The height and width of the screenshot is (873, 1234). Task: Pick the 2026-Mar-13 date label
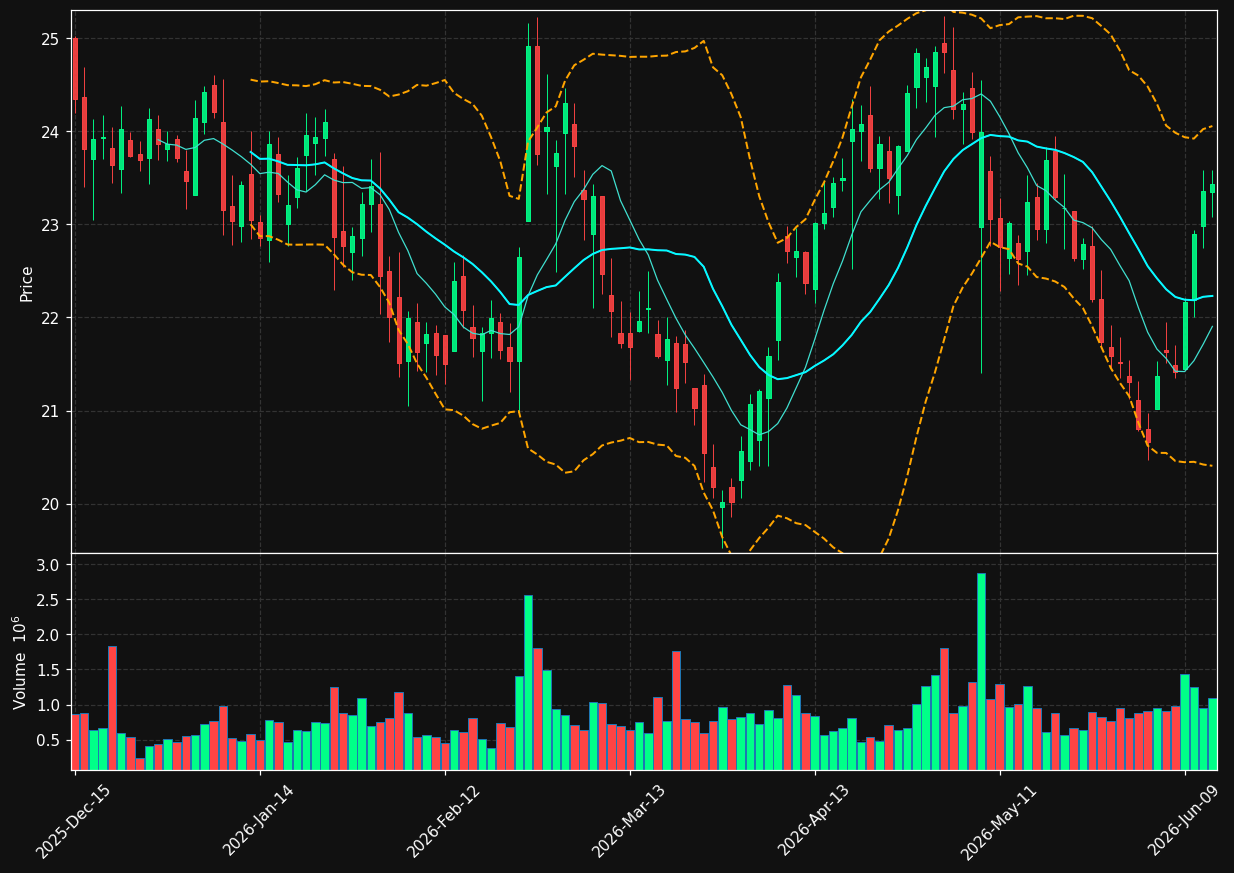pos(628,820)
